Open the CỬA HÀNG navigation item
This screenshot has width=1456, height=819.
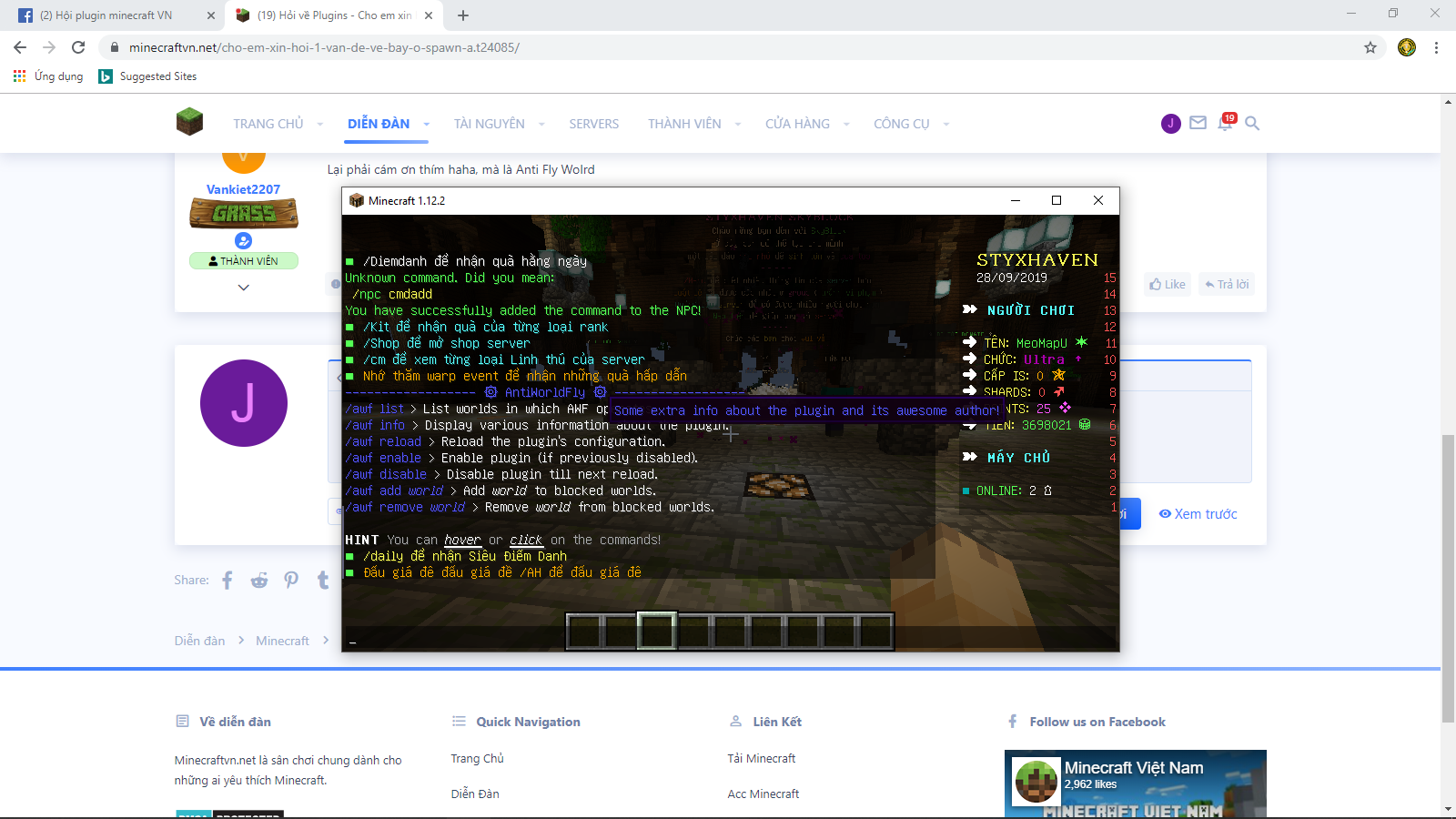[x=797, y=124]
